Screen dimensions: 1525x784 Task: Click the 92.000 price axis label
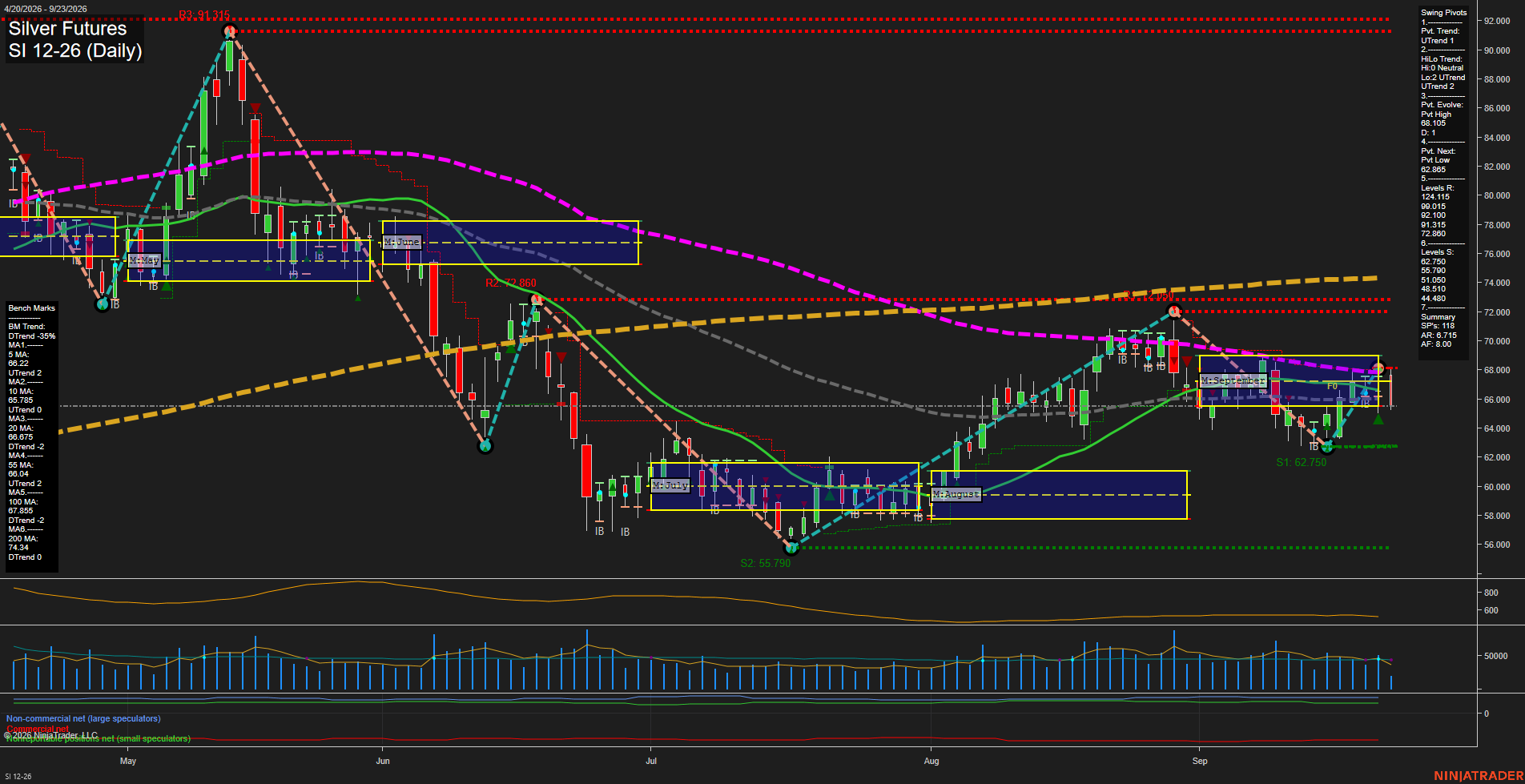(x=1497, y=22)
